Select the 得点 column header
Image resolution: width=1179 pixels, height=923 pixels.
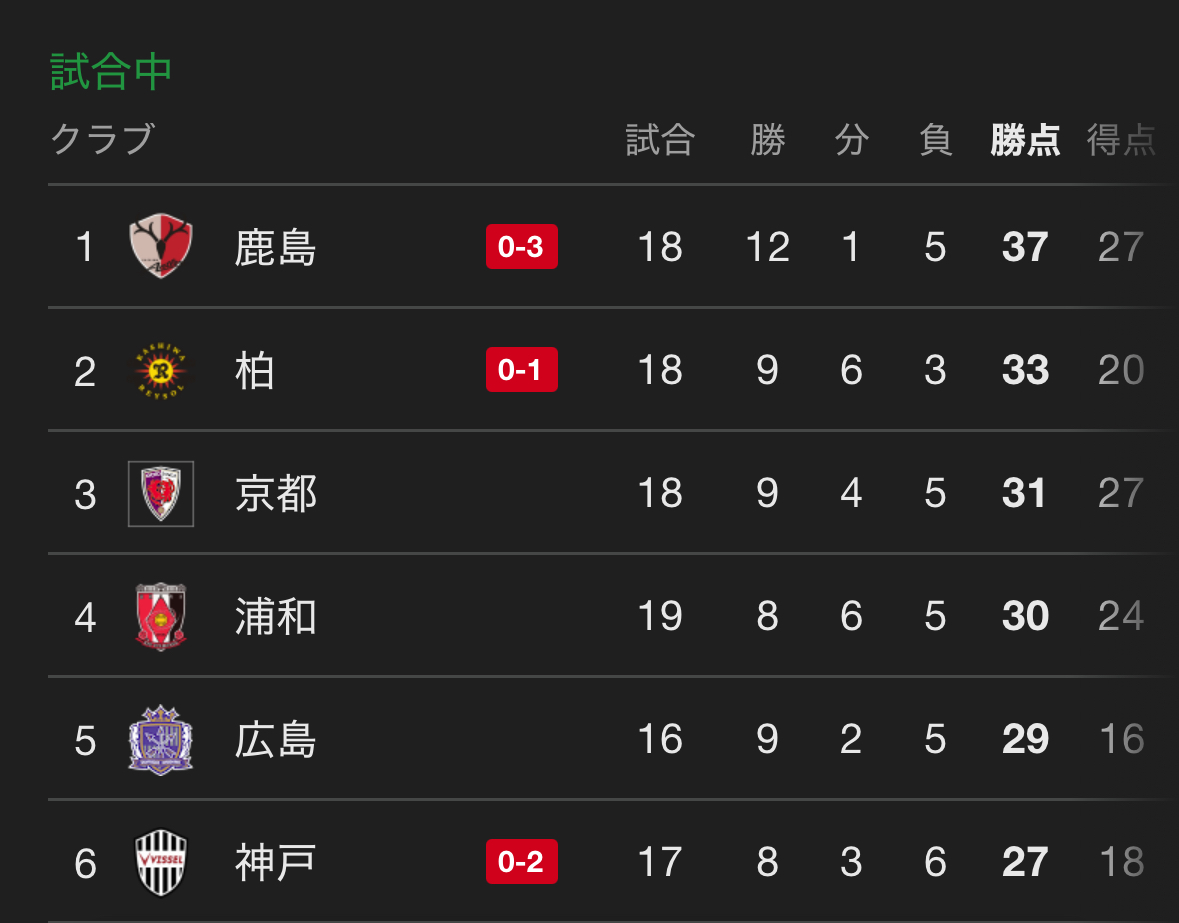(1121, 140)
